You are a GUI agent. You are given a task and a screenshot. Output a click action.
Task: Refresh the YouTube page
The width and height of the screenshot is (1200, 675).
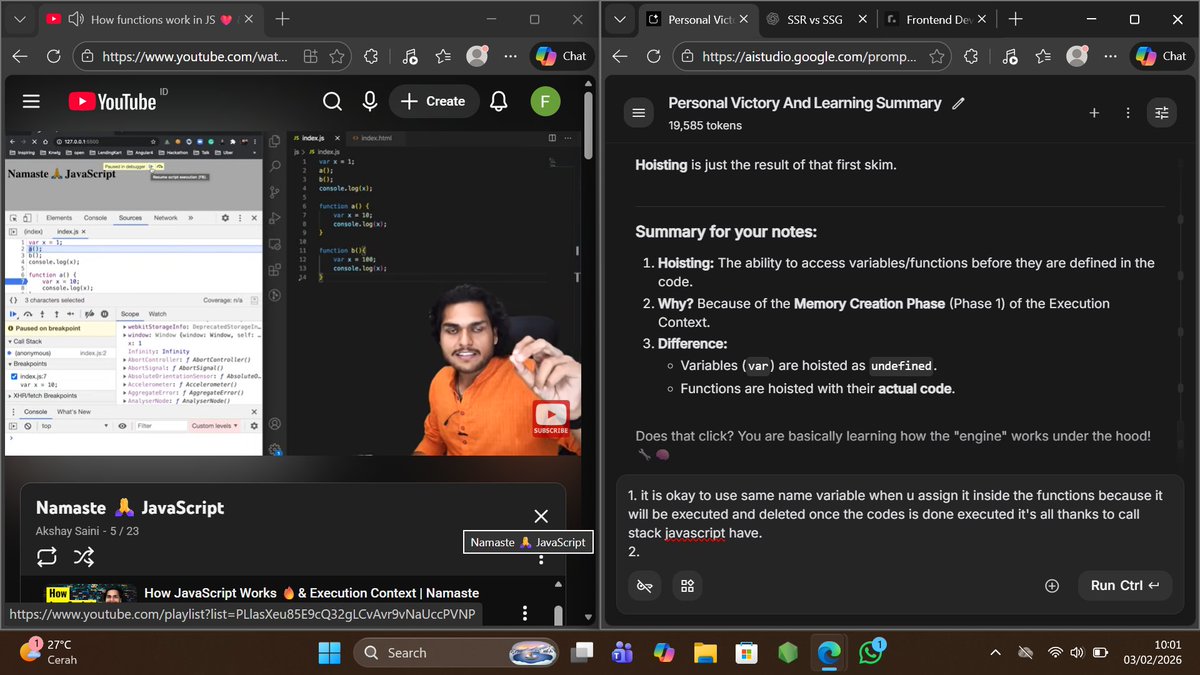[x=54, y=57]
